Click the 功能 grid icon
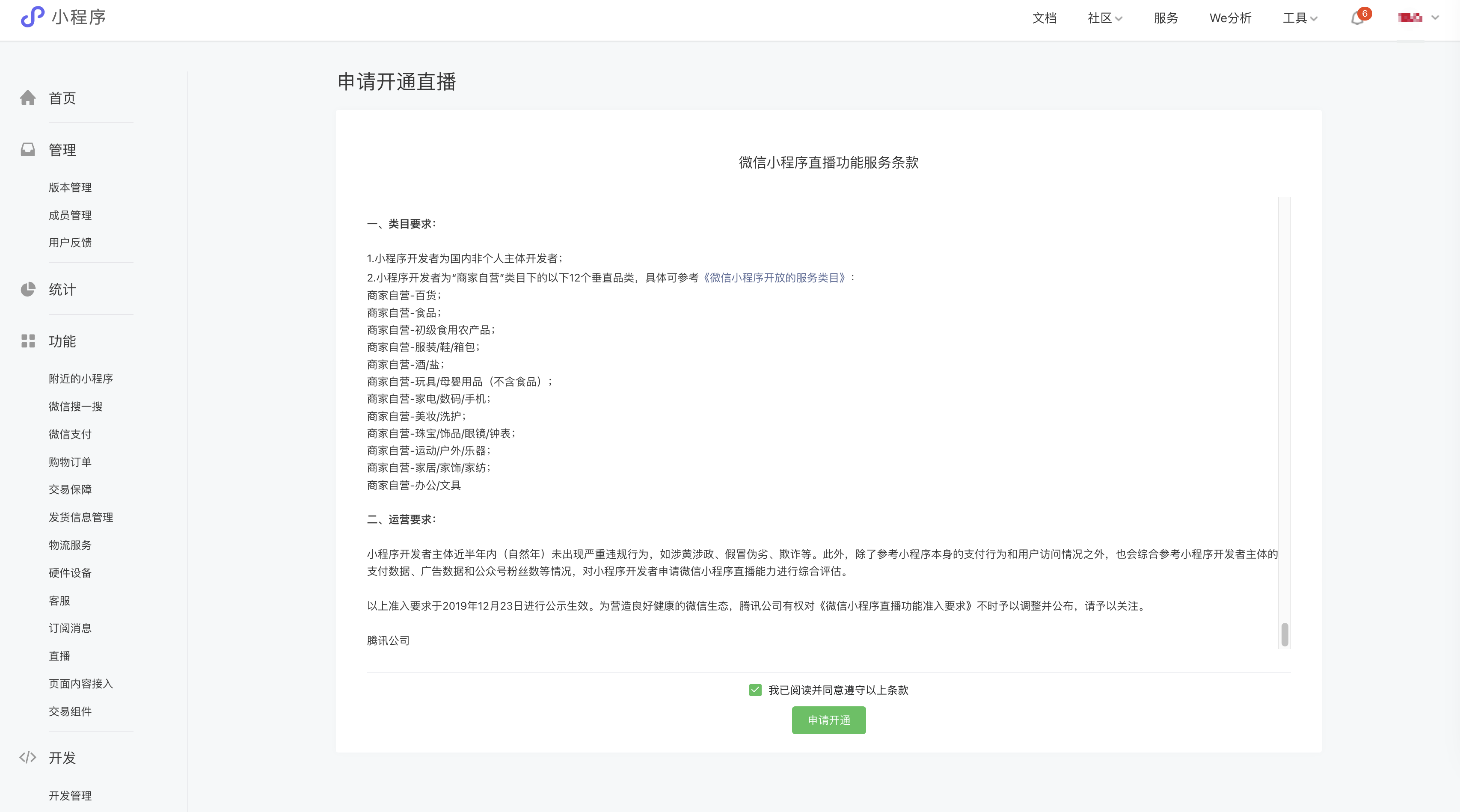 pyautogui.click(x=28, y=341)
